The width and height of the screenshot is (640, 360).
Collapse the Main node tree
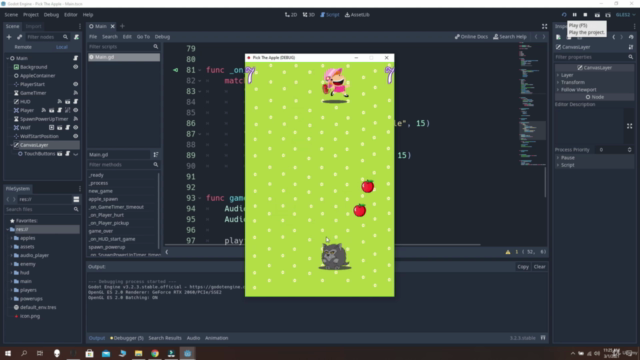(x=7, y=58)
